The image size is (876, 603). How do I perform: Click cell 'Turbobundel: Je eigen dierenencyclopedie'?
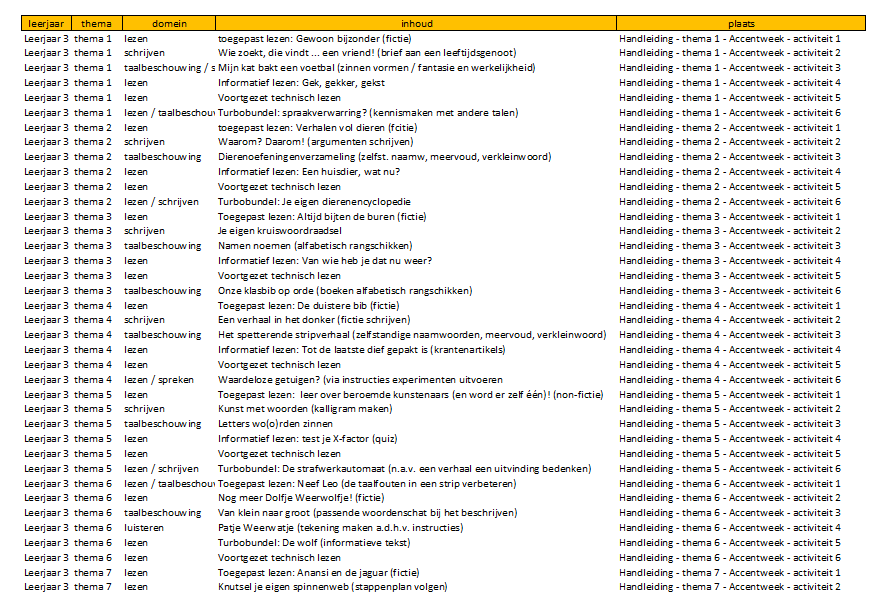click(x=314, y=202)
